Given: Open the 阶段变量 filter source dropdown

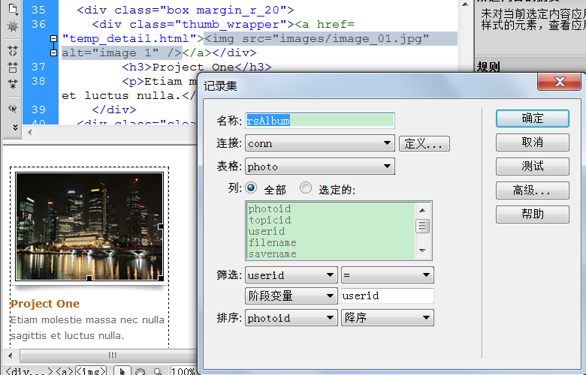Looking at the screenshot, I should point(292,296).
